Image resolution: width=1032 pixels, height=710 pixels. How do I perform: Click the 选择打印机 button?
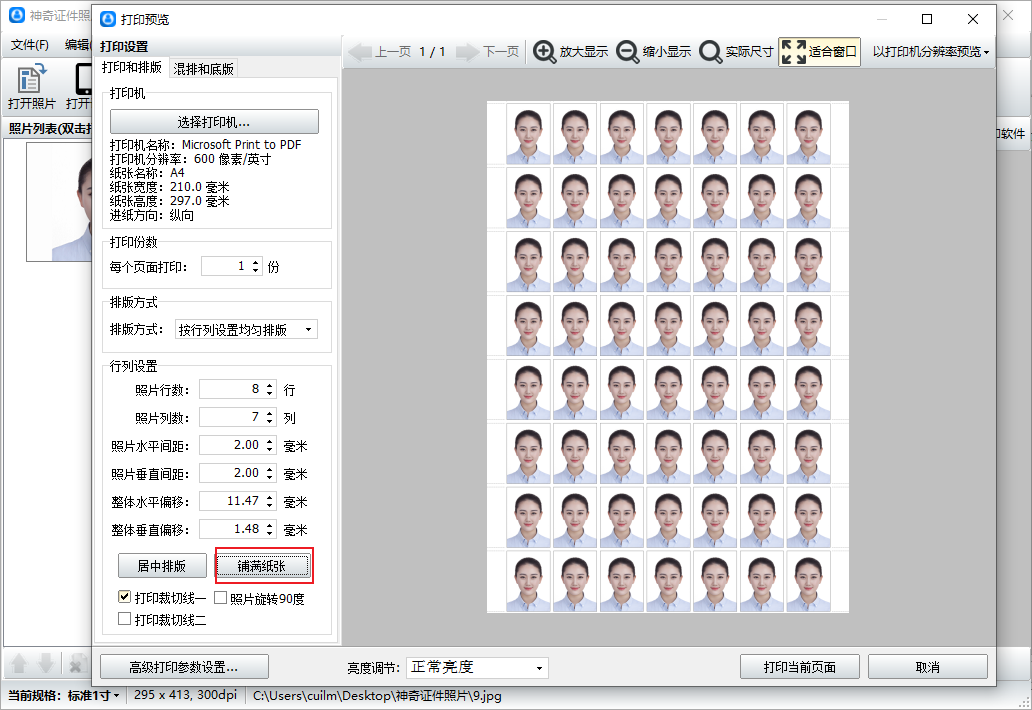pyautogui.click(x=214, y=122)
